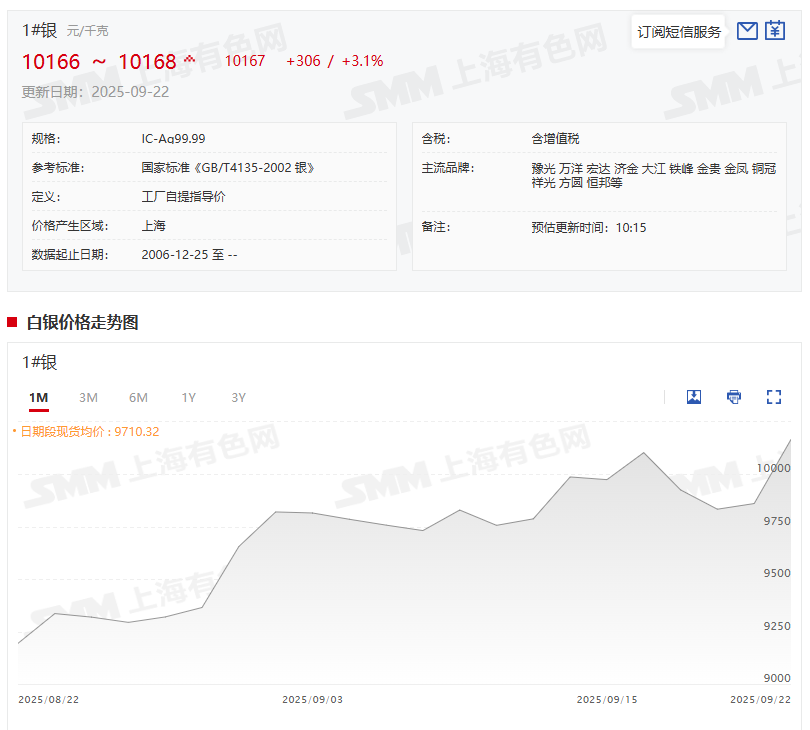Viewport: 810px width, 730px height.
Task: Download the chart as an image
Action: (694, 397)
